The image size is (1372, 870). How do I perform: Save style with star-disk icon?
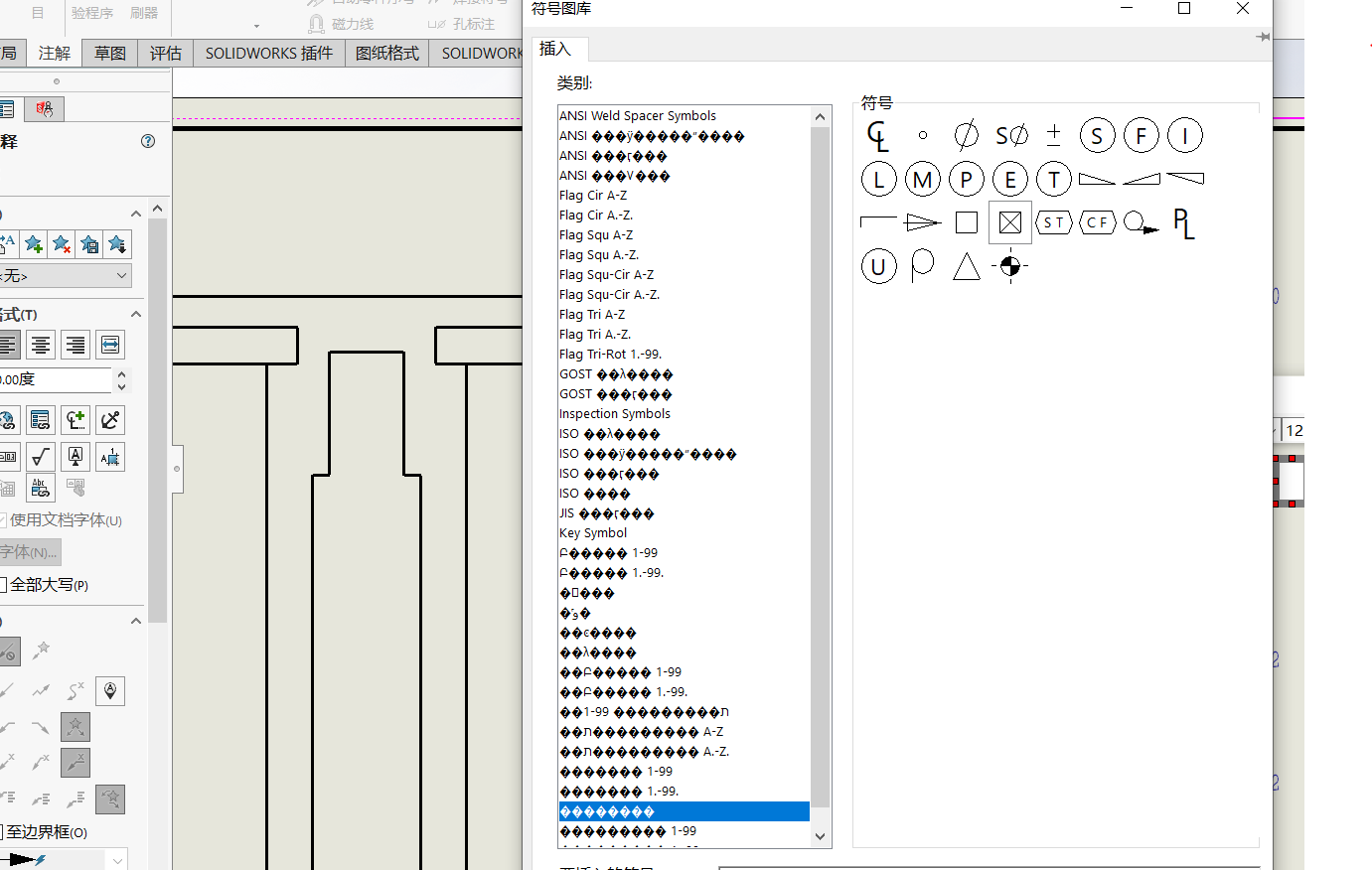point(89,244)
